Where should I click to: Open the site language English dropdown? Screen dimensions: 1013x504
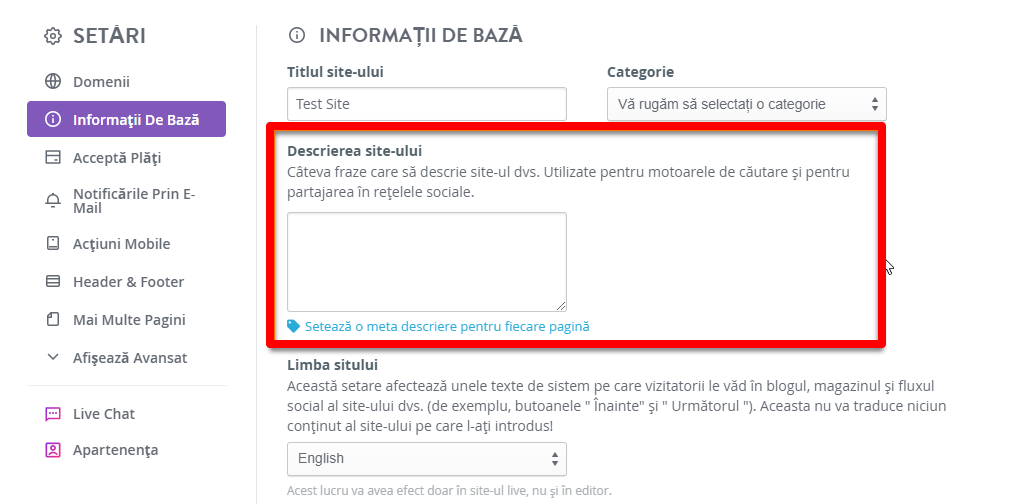point(427,459)
